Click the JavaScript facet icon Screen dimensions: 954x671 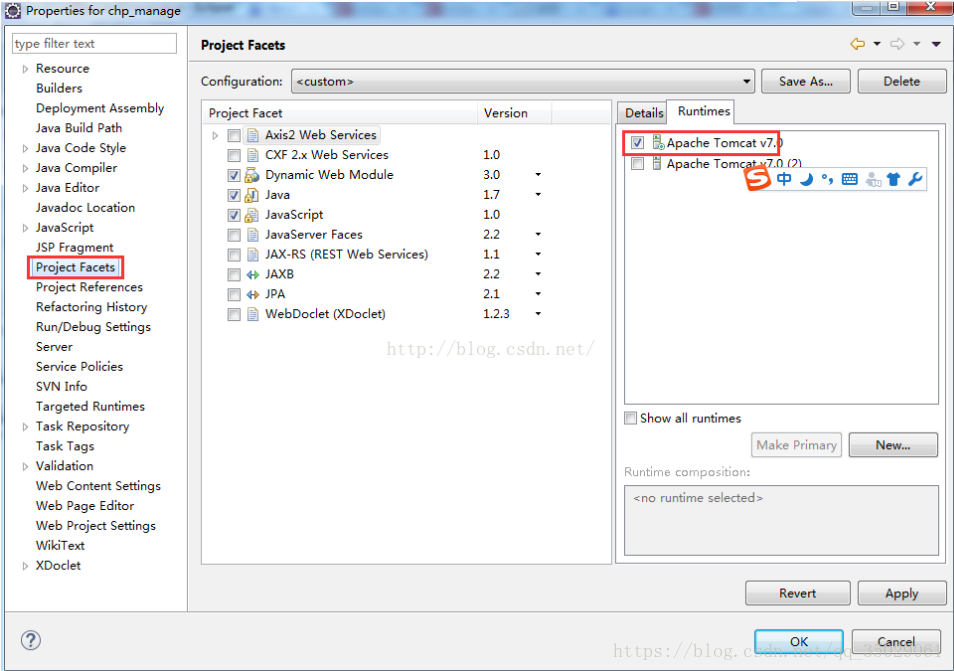coord(252,215)
